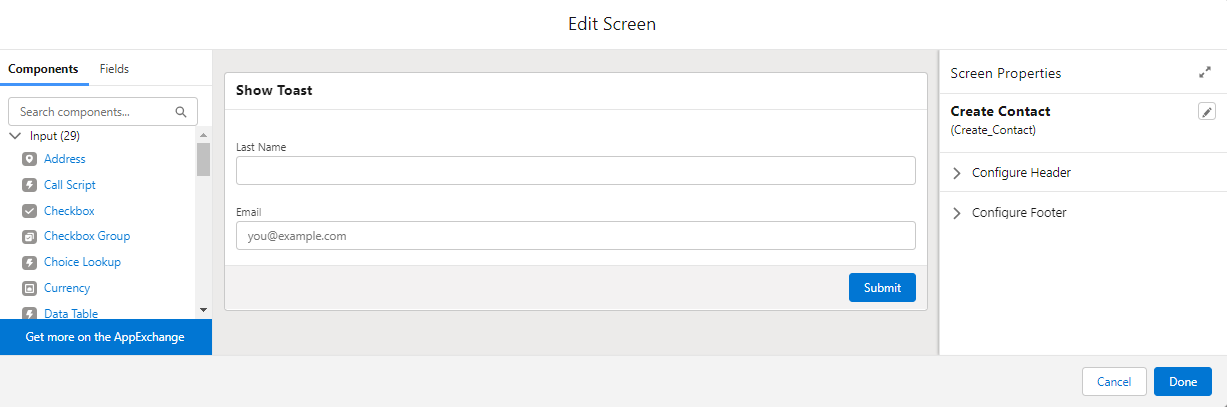Click the Address component icon
Image resolution: width=1227 pixels, height=407 pixels.
[29, 159]
